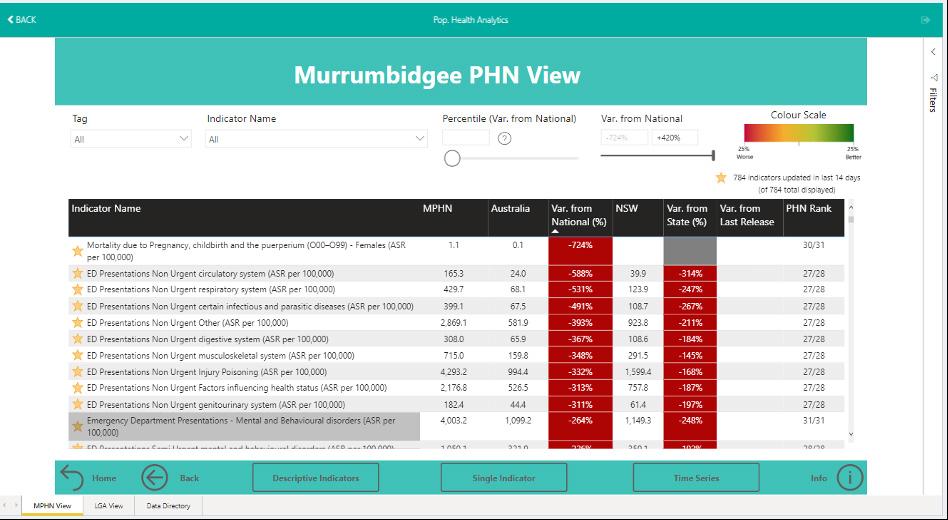This screenshot has height=520, width=948.
Task: Open the Single Indicator page
Action: pyautogui.click(x=504, y=478)
